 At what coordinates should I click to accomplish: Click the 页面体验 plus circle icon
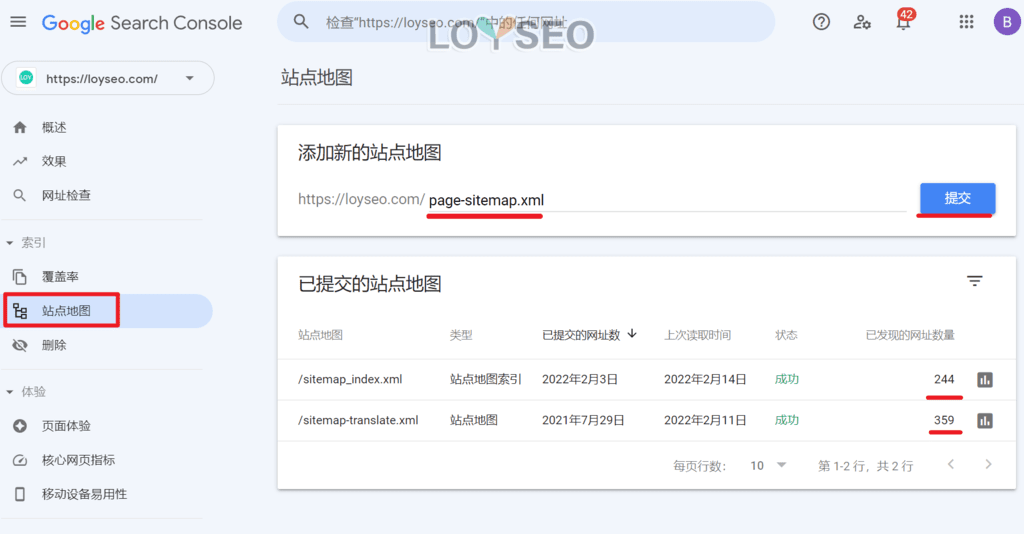[20, 426]
